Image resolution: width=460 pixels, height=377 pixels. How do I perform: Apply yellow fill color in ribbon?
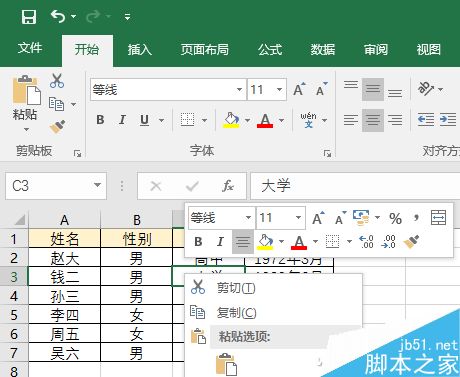click(x=231, y=120)
